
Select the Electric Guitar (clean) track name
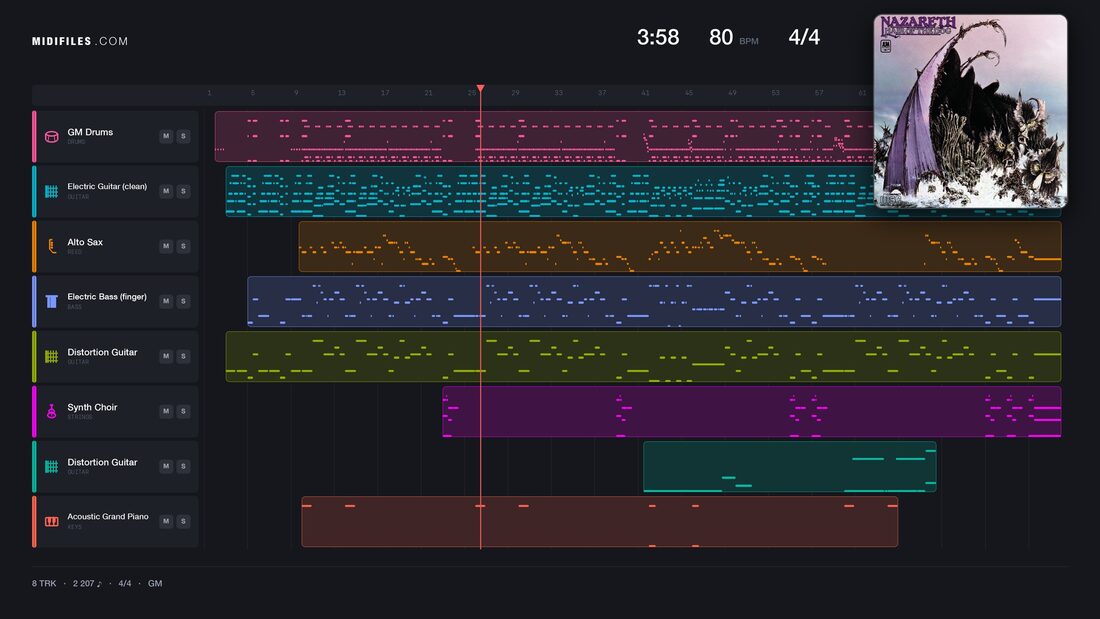[107, 187]
